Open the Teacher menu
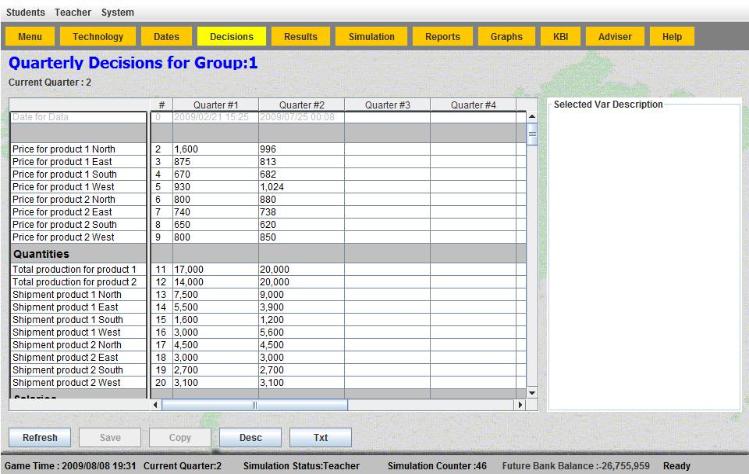749x474 pixels. pos(73,12)
